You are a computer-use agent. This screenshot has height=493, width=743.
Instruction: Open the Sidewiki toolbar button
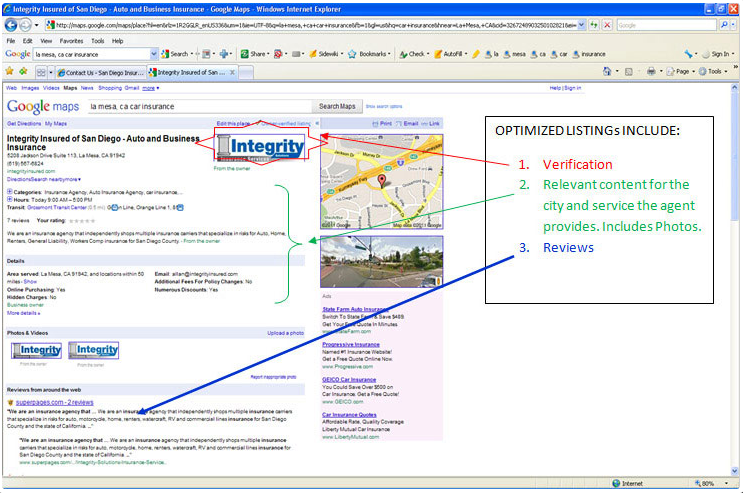pyautogui.click(x=324, y=54)
